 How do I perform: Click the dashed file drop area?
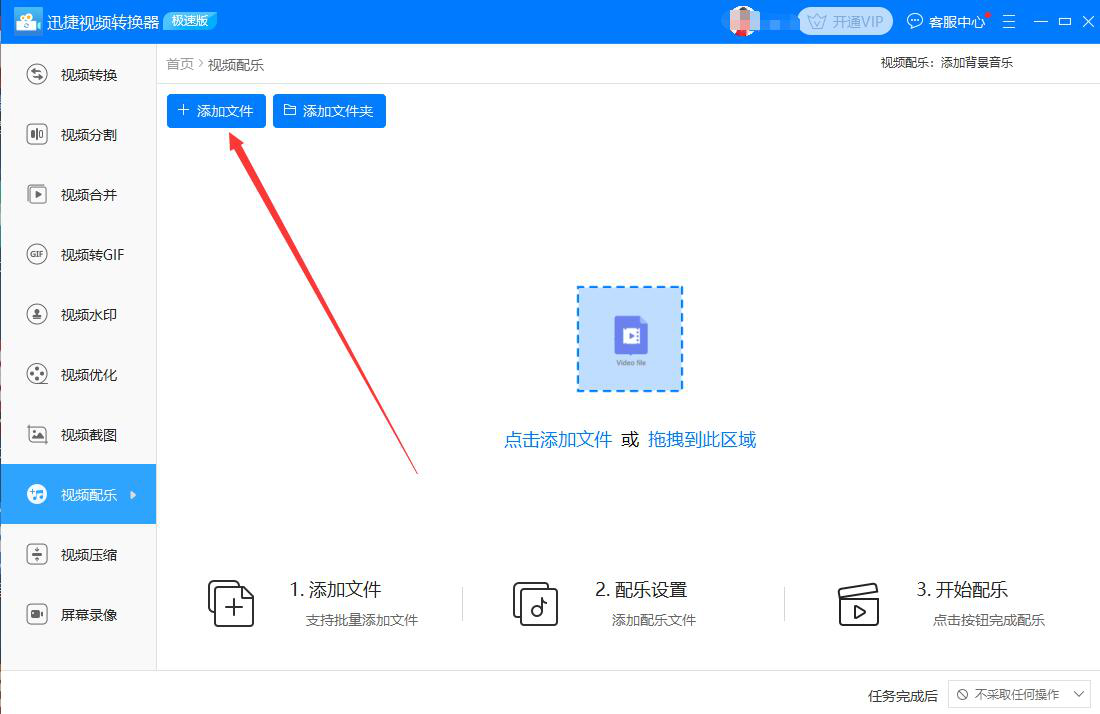point(630,339)
